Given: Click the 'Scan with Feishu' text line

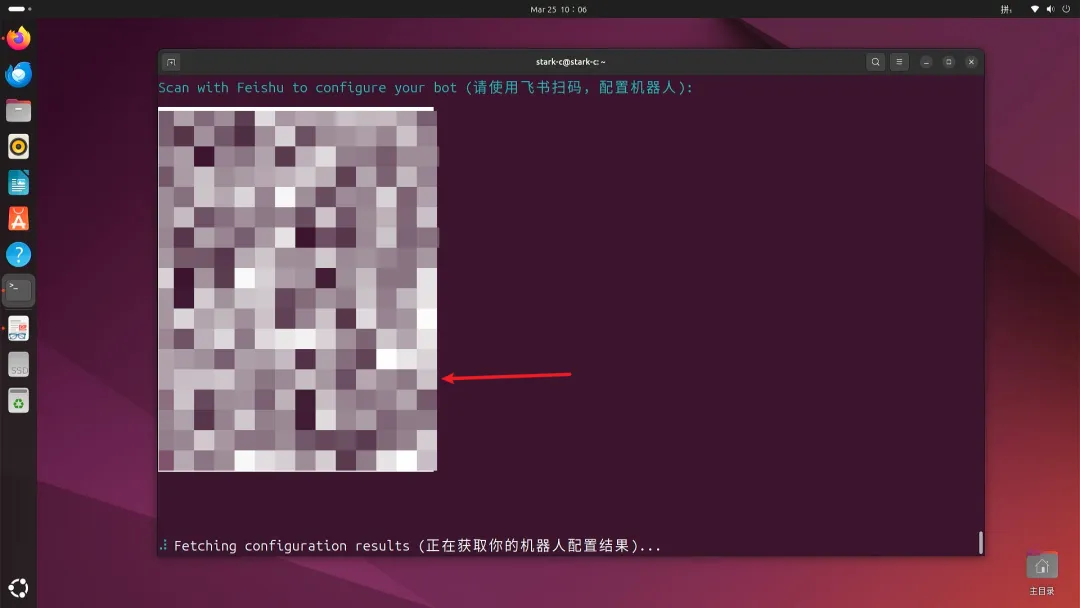Looking at the screenshot, I should (x=426, y=87).
